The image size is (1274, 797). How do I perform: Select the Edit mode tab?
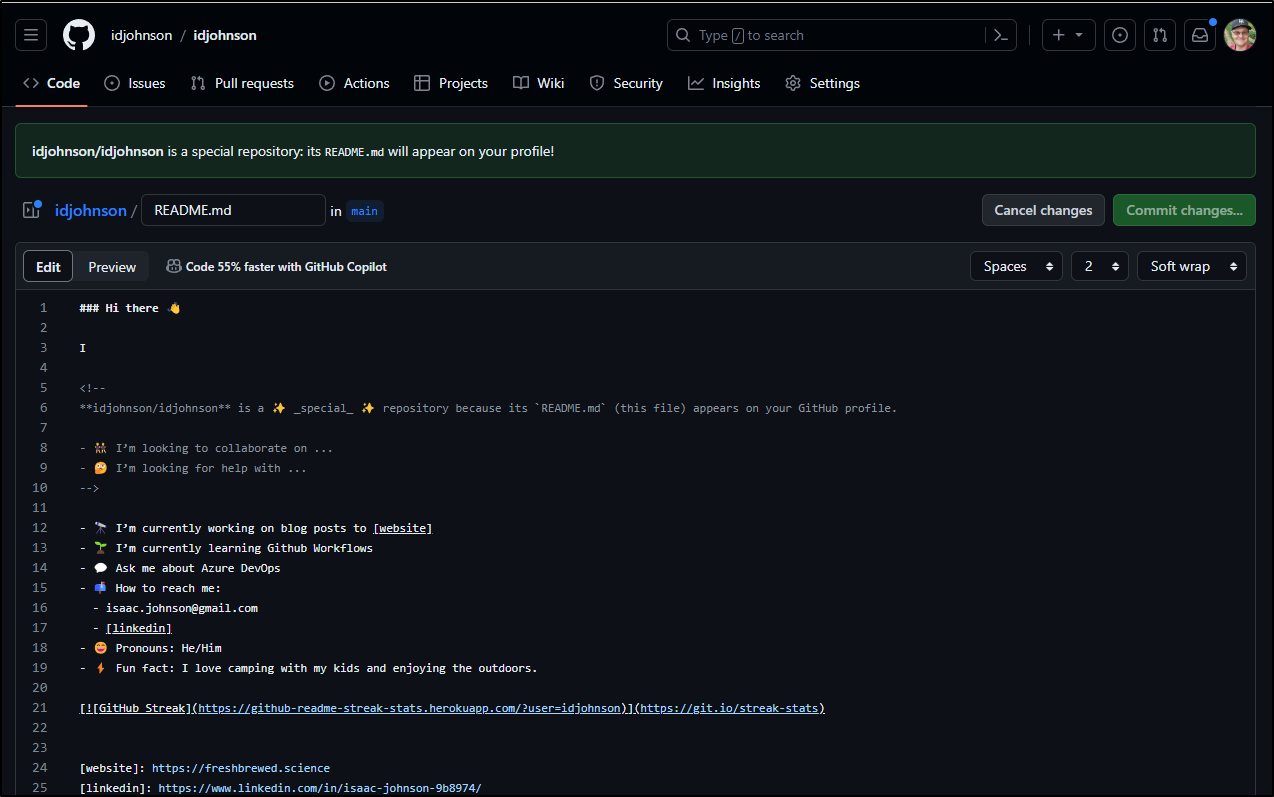click(x=48, y=267)
